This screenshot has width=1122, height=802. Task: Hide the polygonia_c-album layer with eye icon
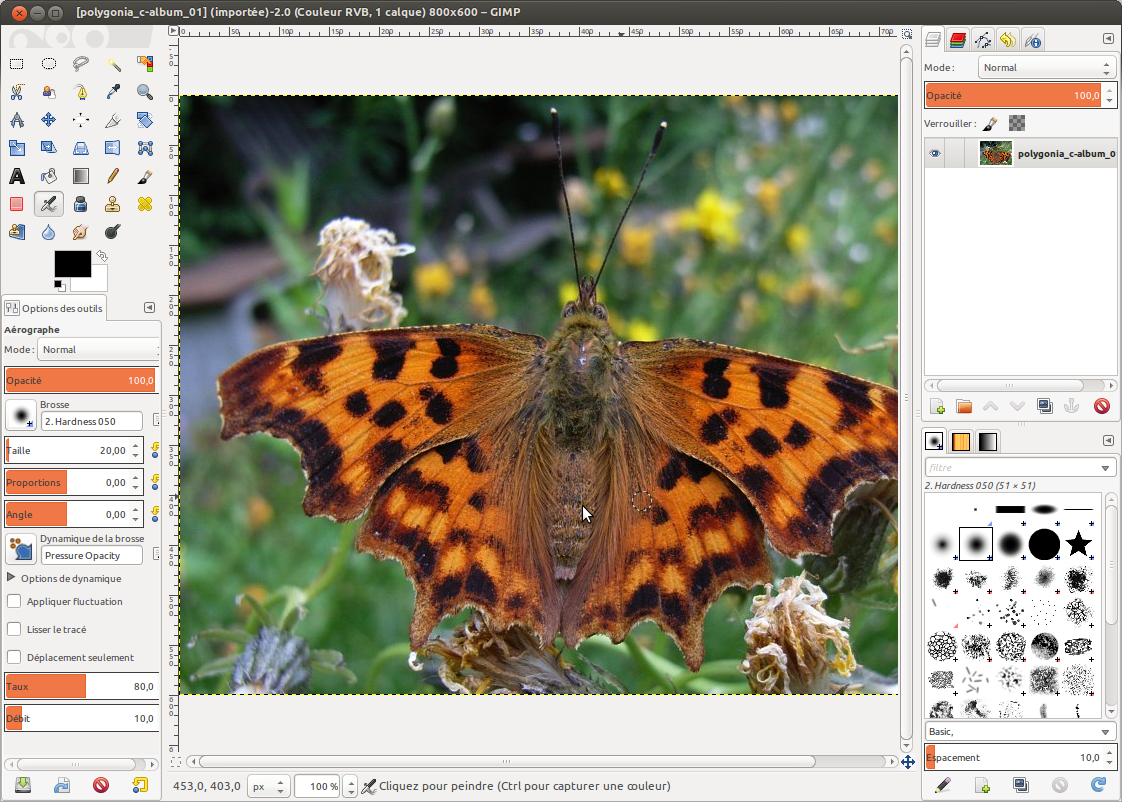pos(935,154)
